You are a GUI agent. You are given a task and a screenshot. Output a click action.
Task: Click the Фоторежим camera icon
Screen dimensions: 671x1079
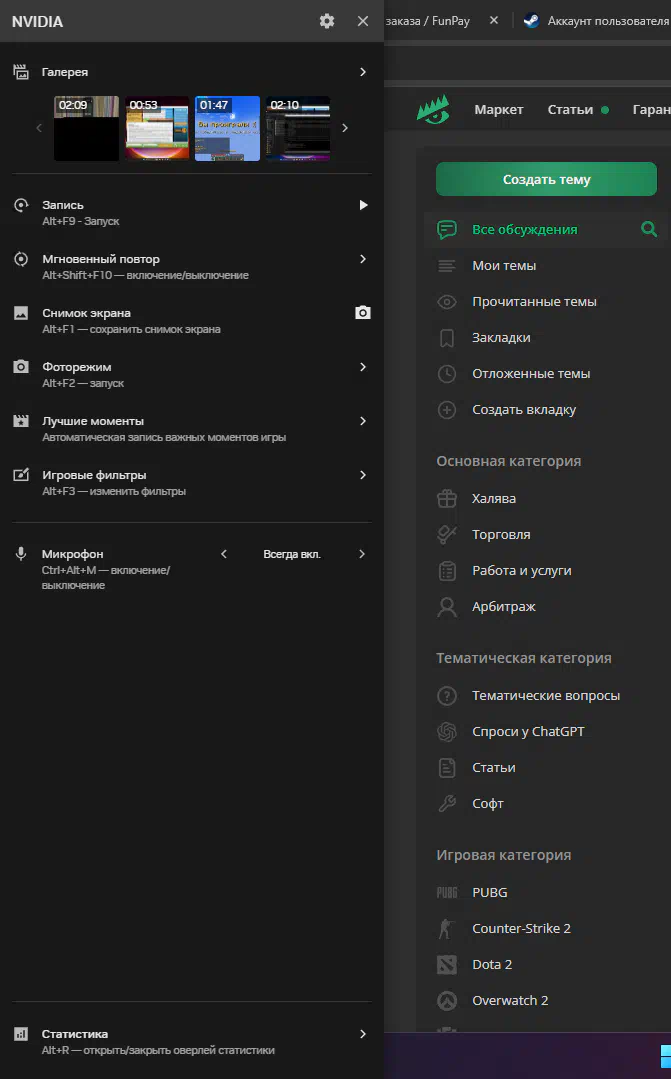(21, 367)
